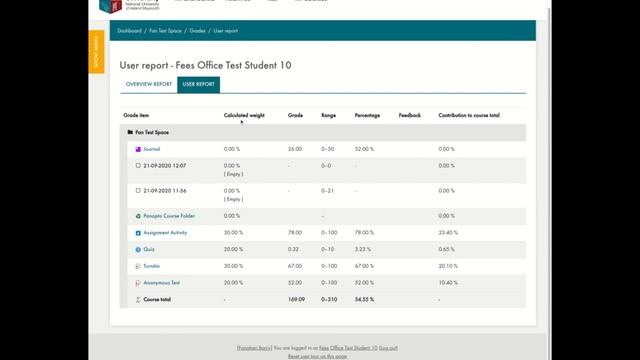
Task: Open Grades in the breadcrumb trail
Action: [197, 31]
